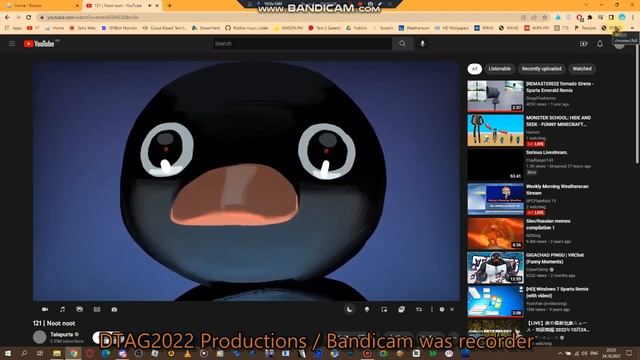Image resolution: width=640 pixels, height=360 pixels.
Task: Reload the page with the refresh icon
Action: (x=29, y=17)
